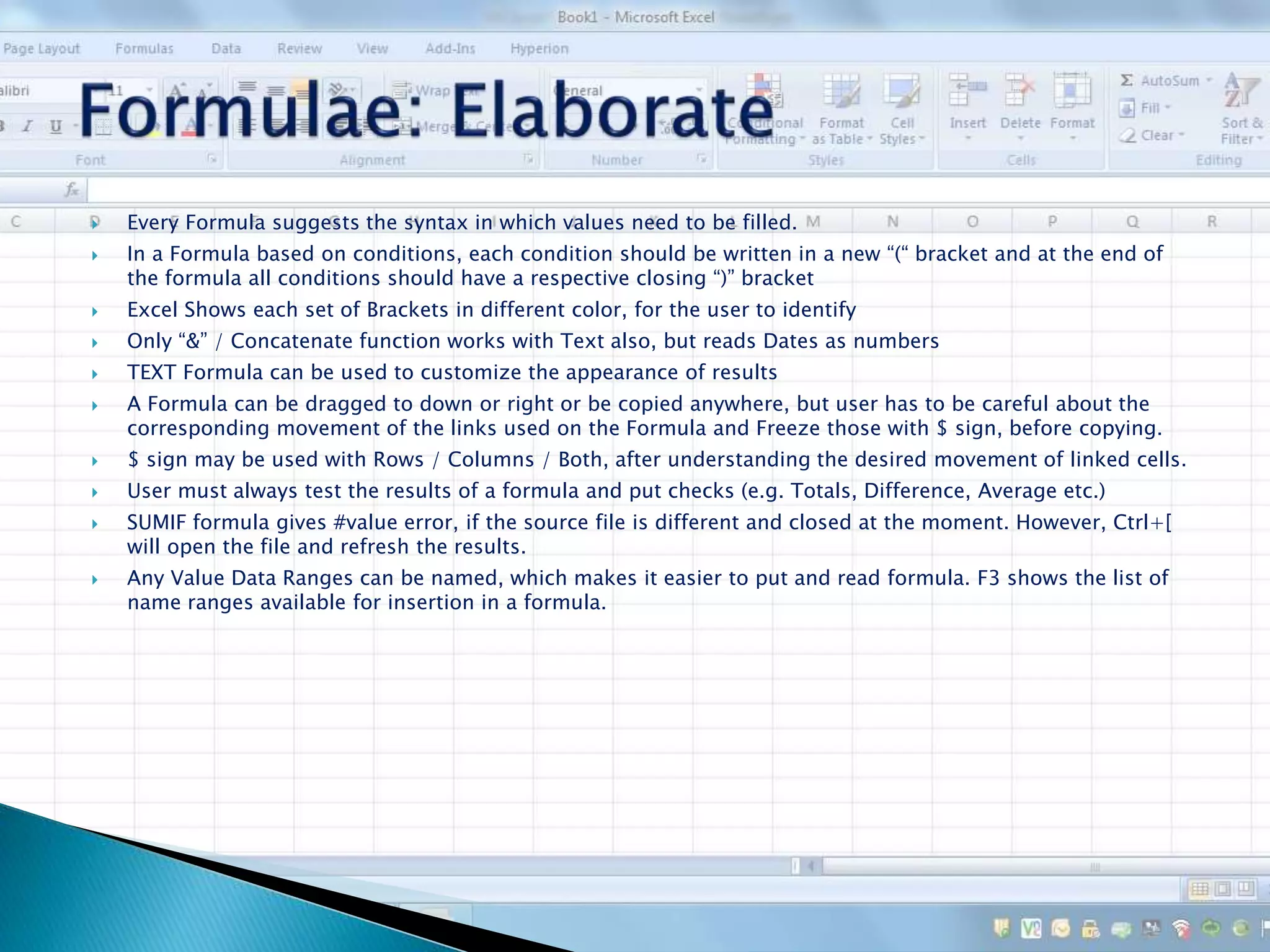Image resolution: width=1270 pixels, height=952 pixels.
Task: Click the Format cells icon in Cells group
Action: [1072, 90]
